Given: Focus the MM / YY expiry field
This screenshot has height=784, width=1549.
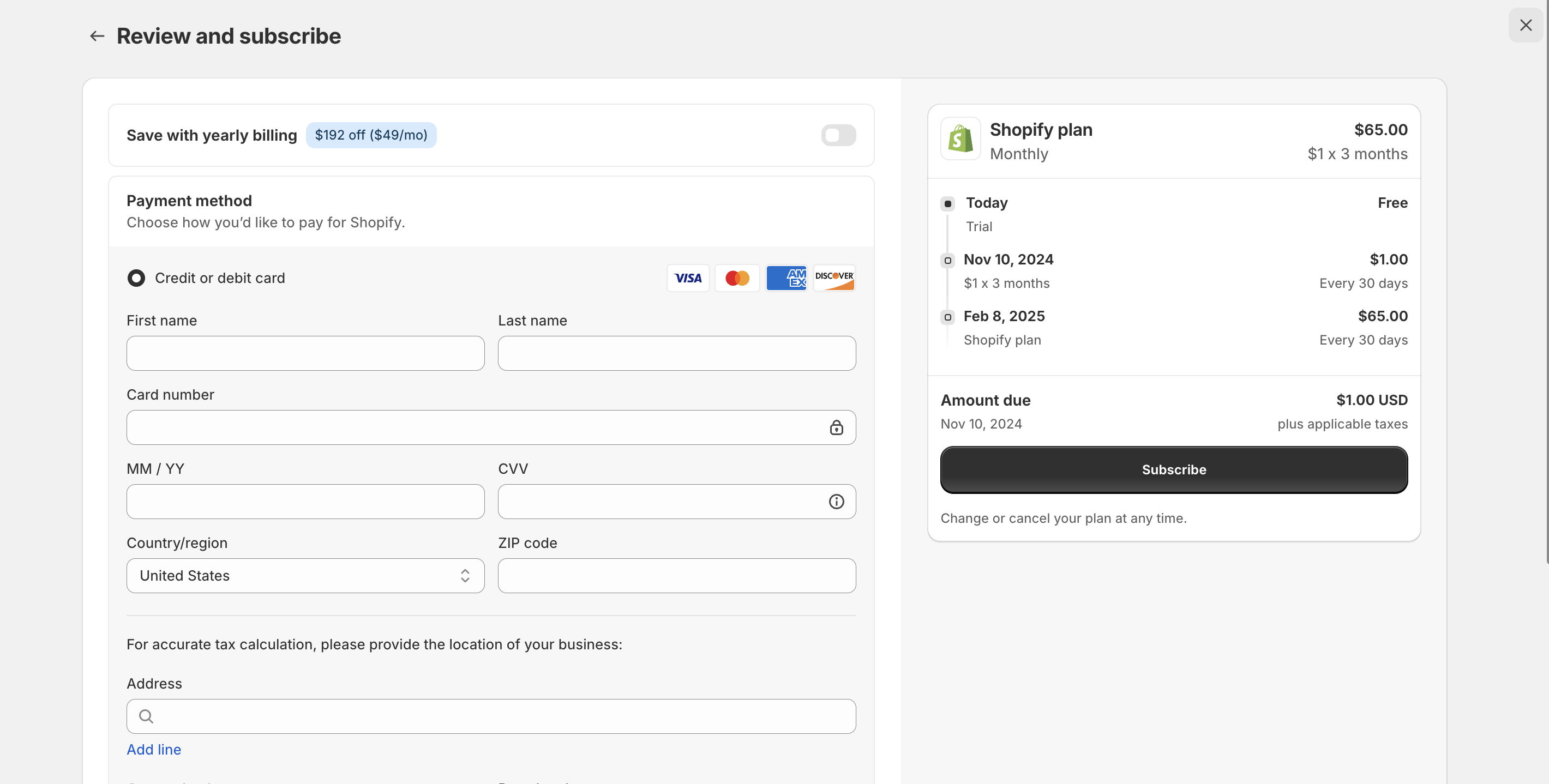Looking at the screenshot, I should [305, 502].
